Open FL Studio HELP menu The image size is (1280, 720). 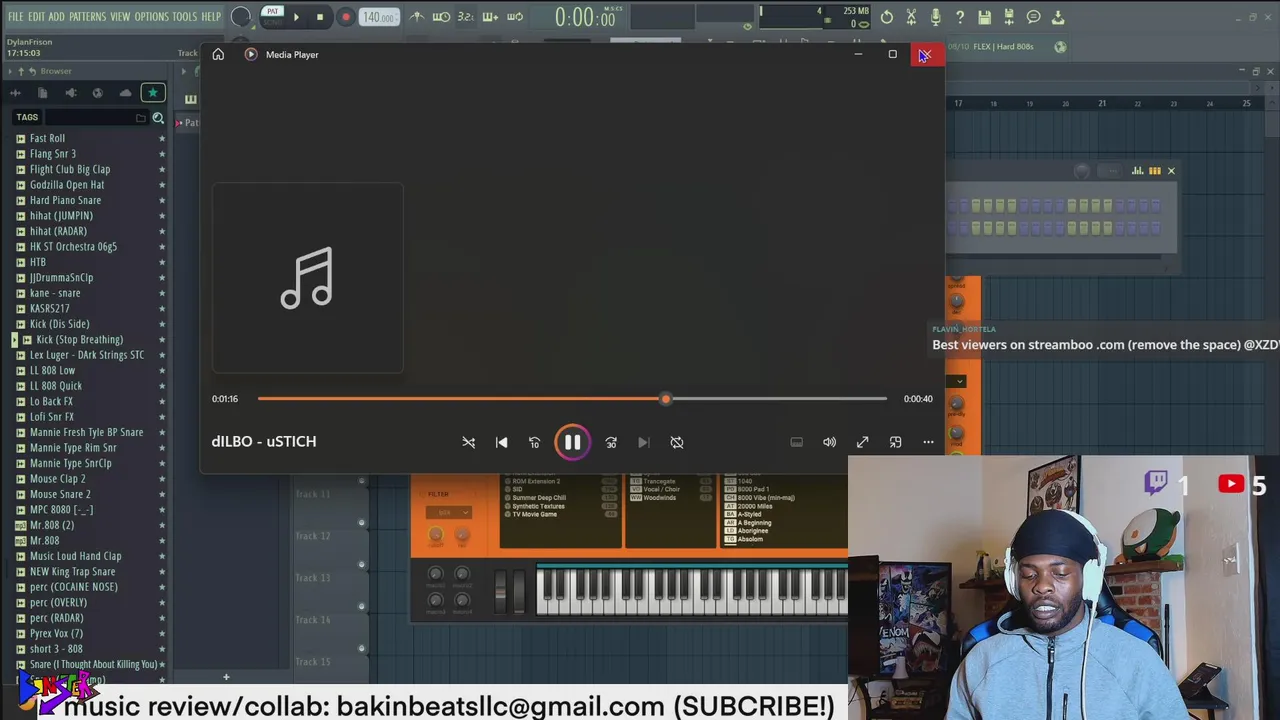tap(211, 17)
